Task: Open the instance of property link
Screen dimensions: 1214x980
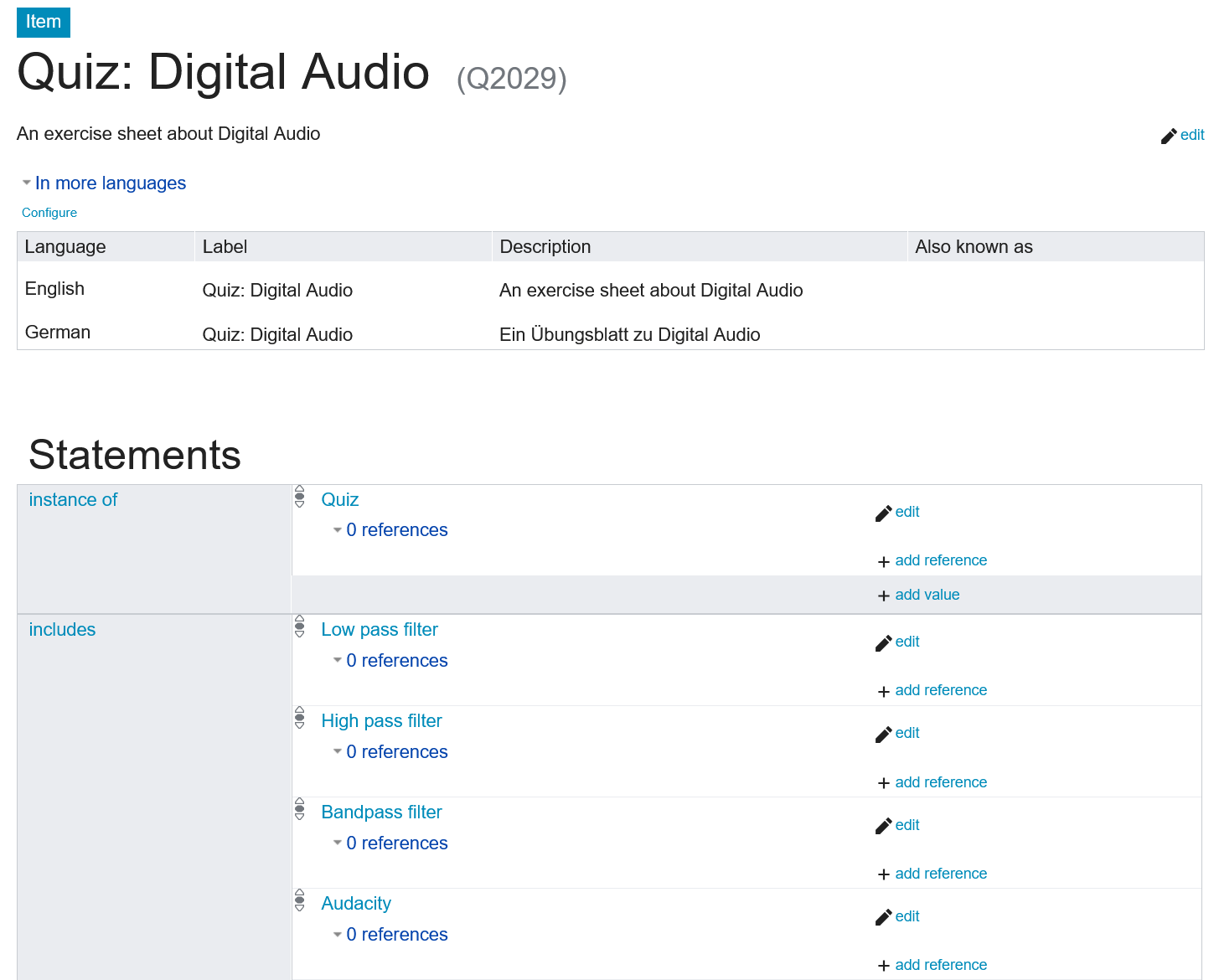Action: pos(73,500)
